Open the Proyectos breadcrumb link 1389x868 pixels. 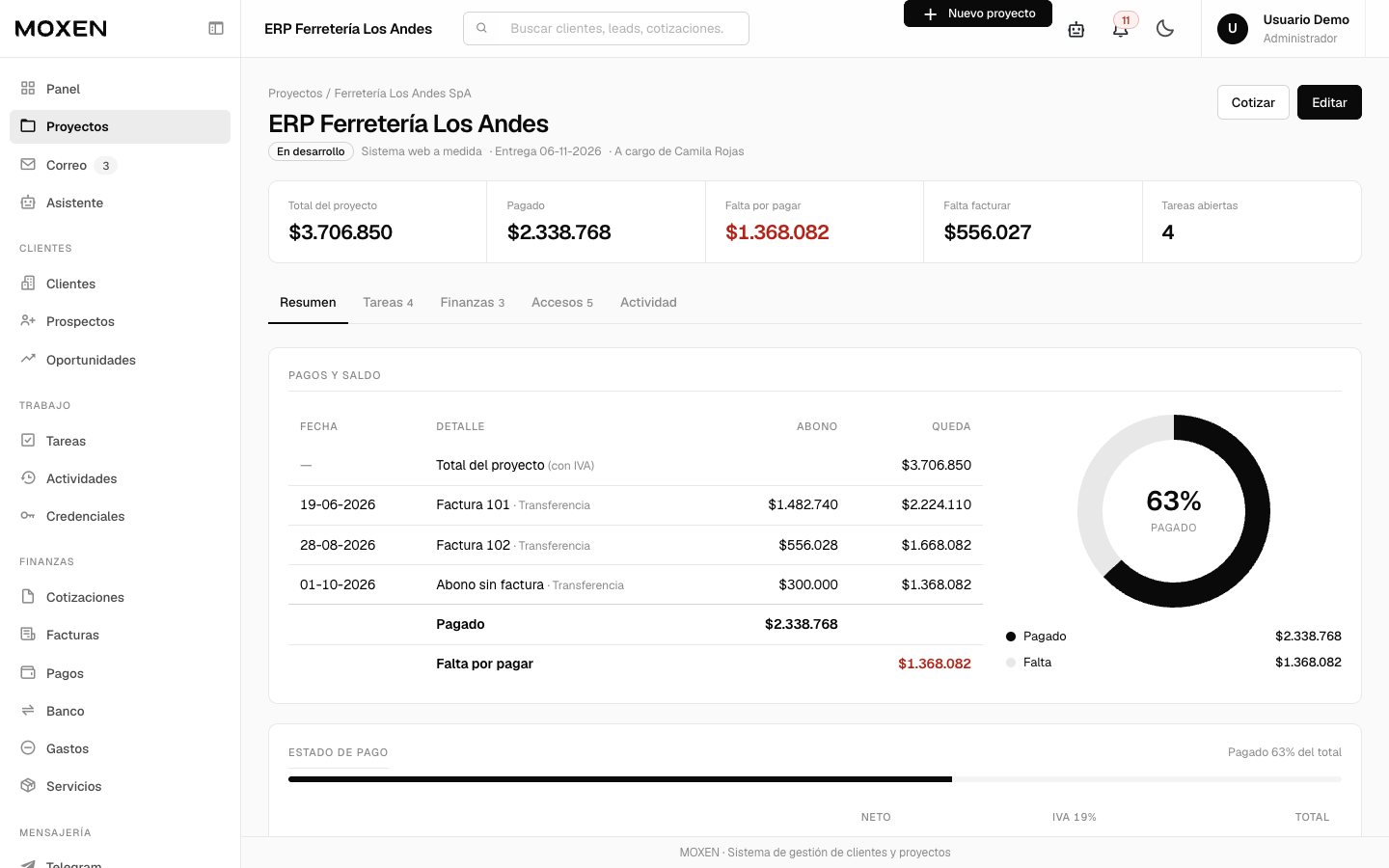click(x=295, y=94)
